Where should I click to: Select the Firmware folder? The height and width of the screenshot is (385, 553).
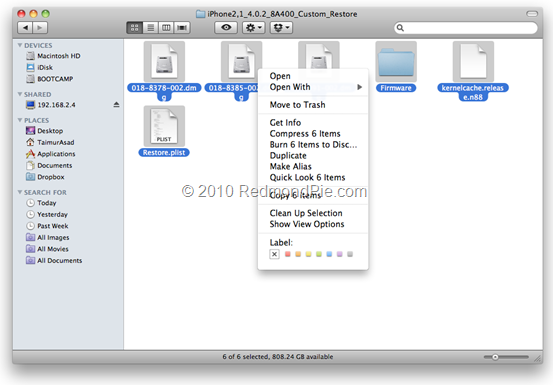(x=396, y=62)
